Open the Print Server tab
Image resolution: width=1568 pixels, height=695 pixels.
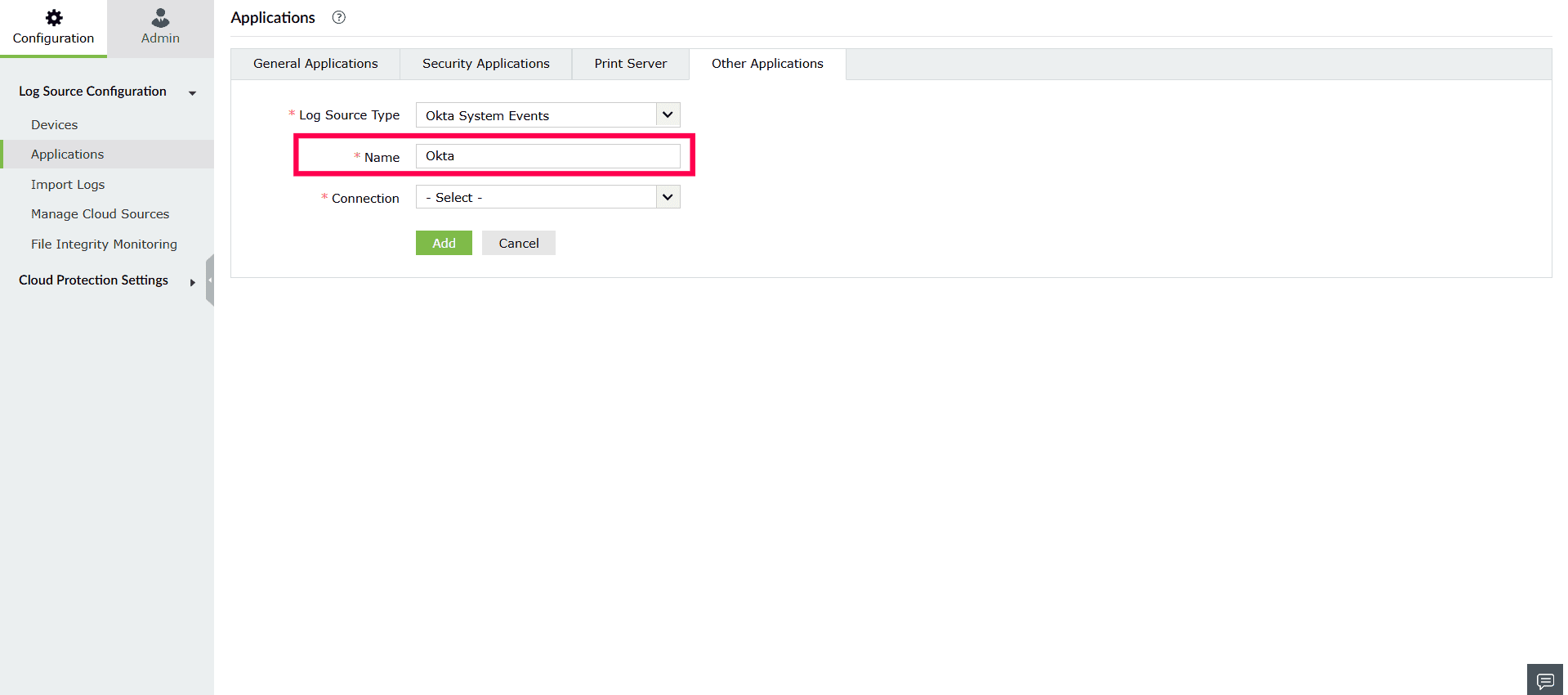(x=631, y=64)
